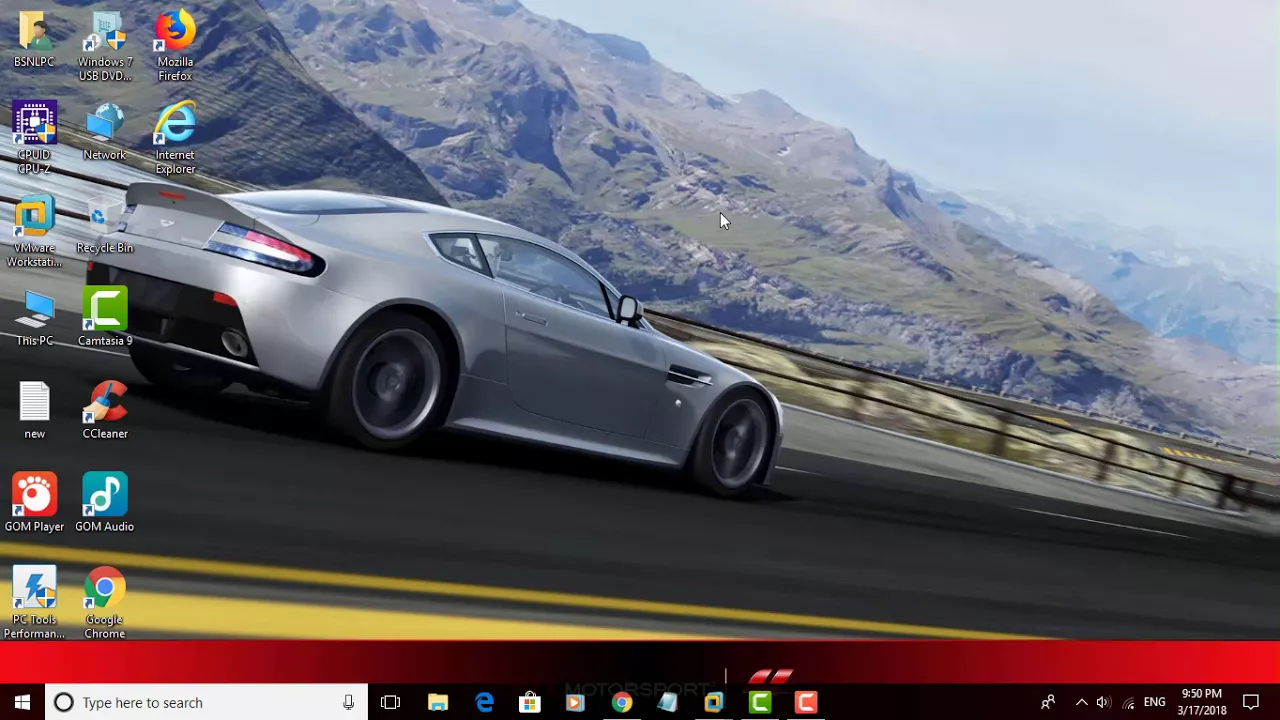Switch to Google Chrome in taskbar

pyautogui.click(x=622, y=702)
